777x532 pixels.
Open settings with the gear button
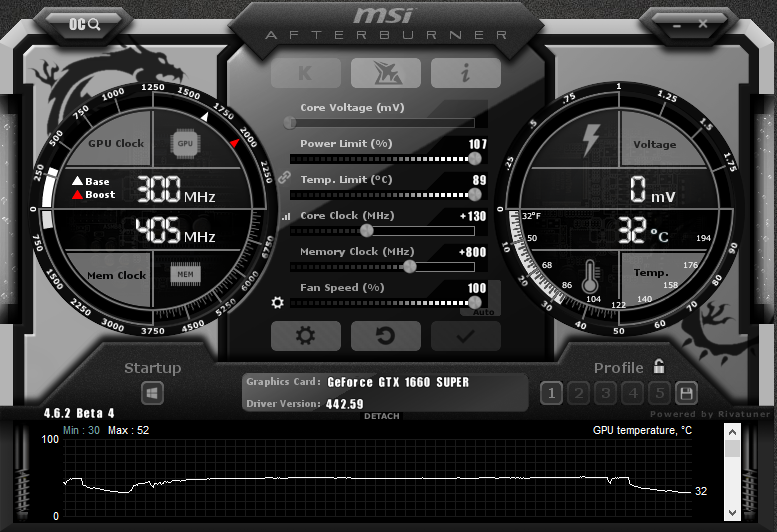click(305, 336)
